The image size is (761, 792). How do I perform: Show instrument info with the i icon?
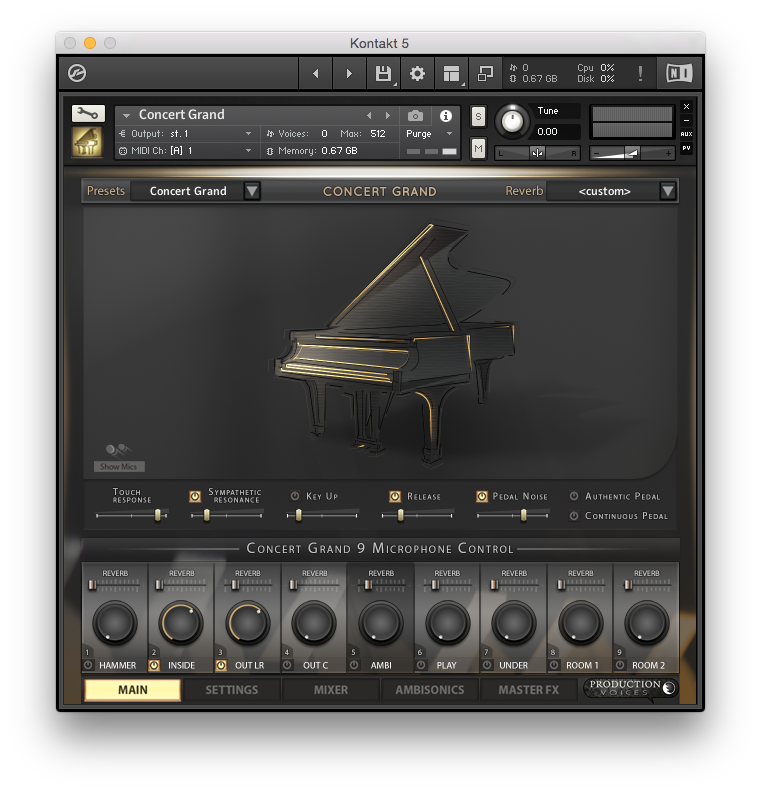pyautogui.click(x=446, y=116)
